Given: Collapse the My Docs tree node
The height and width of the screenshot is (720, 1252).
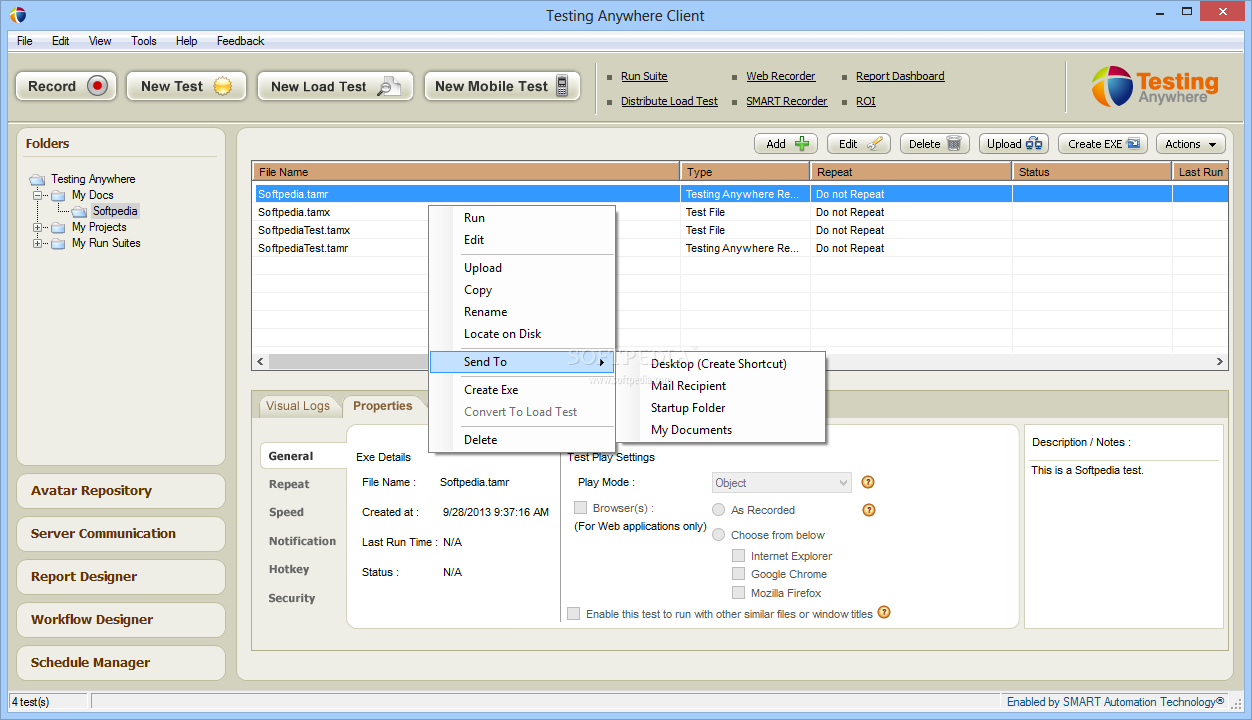Looking at the screenshot, I should tap(38, 195).
